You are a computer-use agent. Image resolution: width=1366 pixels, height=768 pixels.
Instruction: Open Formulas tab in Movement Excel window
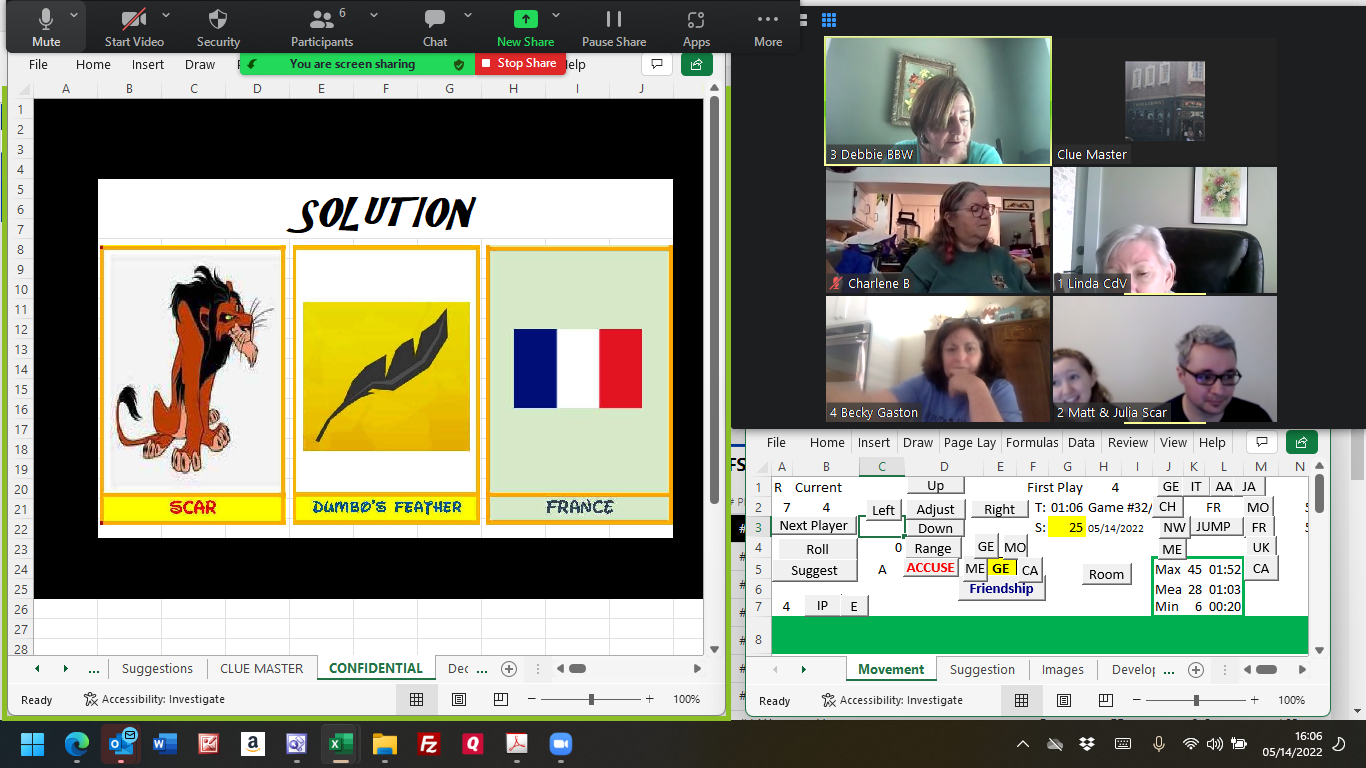[x=1032, y=442]
